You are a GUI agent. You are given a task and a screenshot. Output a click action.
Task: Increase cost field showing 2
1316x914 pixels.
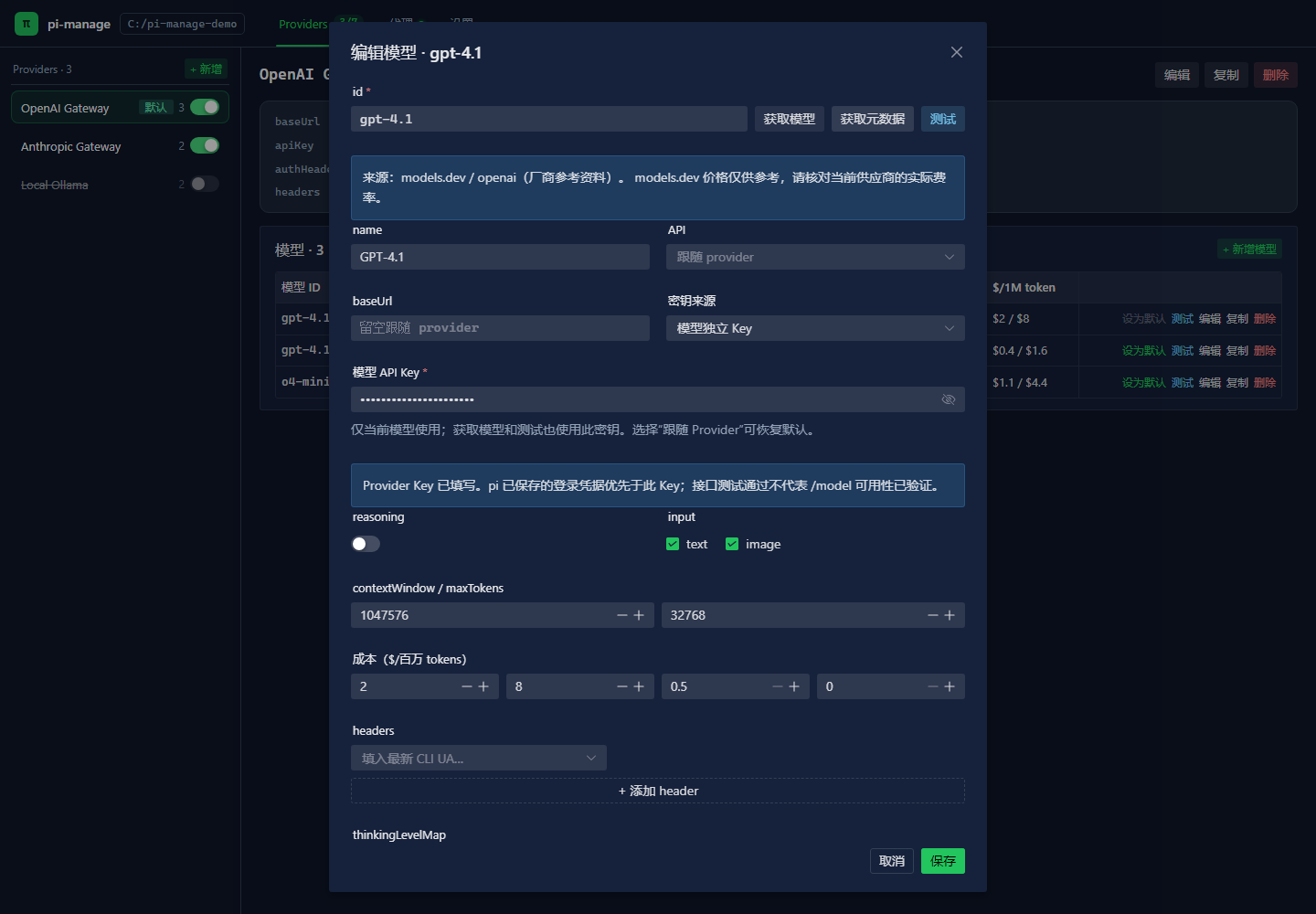click(483, 686)
